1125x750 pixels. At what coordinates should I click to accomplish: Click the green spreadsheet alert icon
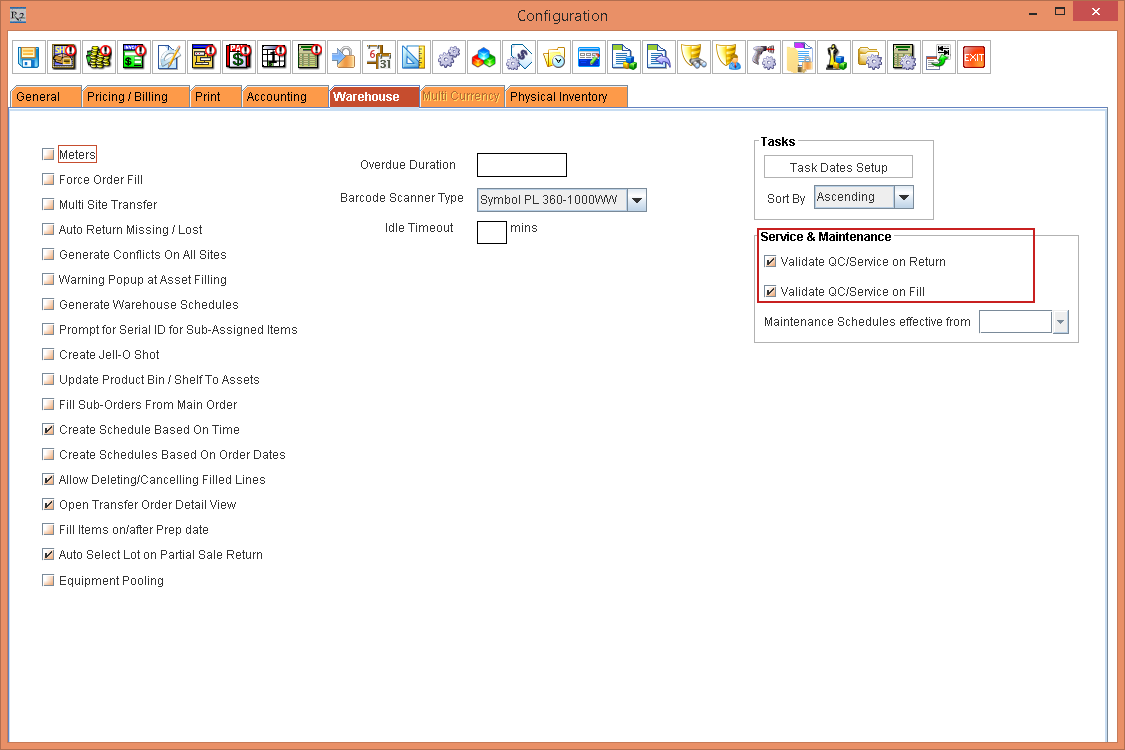(x=309, y=57)
